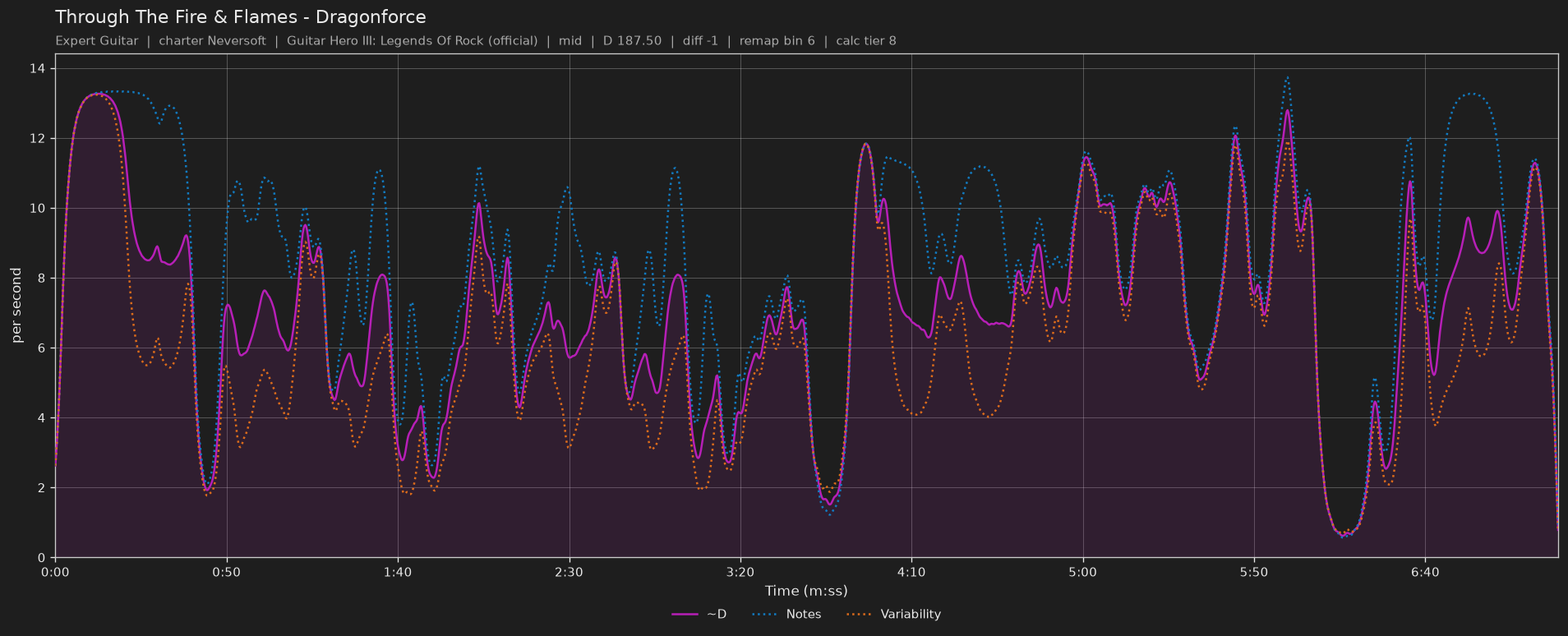Click "charter Neversoft" in the subtitle
This screenshot has height=636, width=1568.
click(212, 41)
